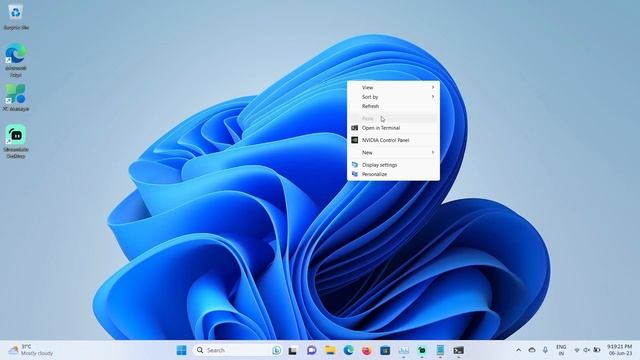
Task: Open Streamlabs from the taskbar
Action: pos(422,350)
